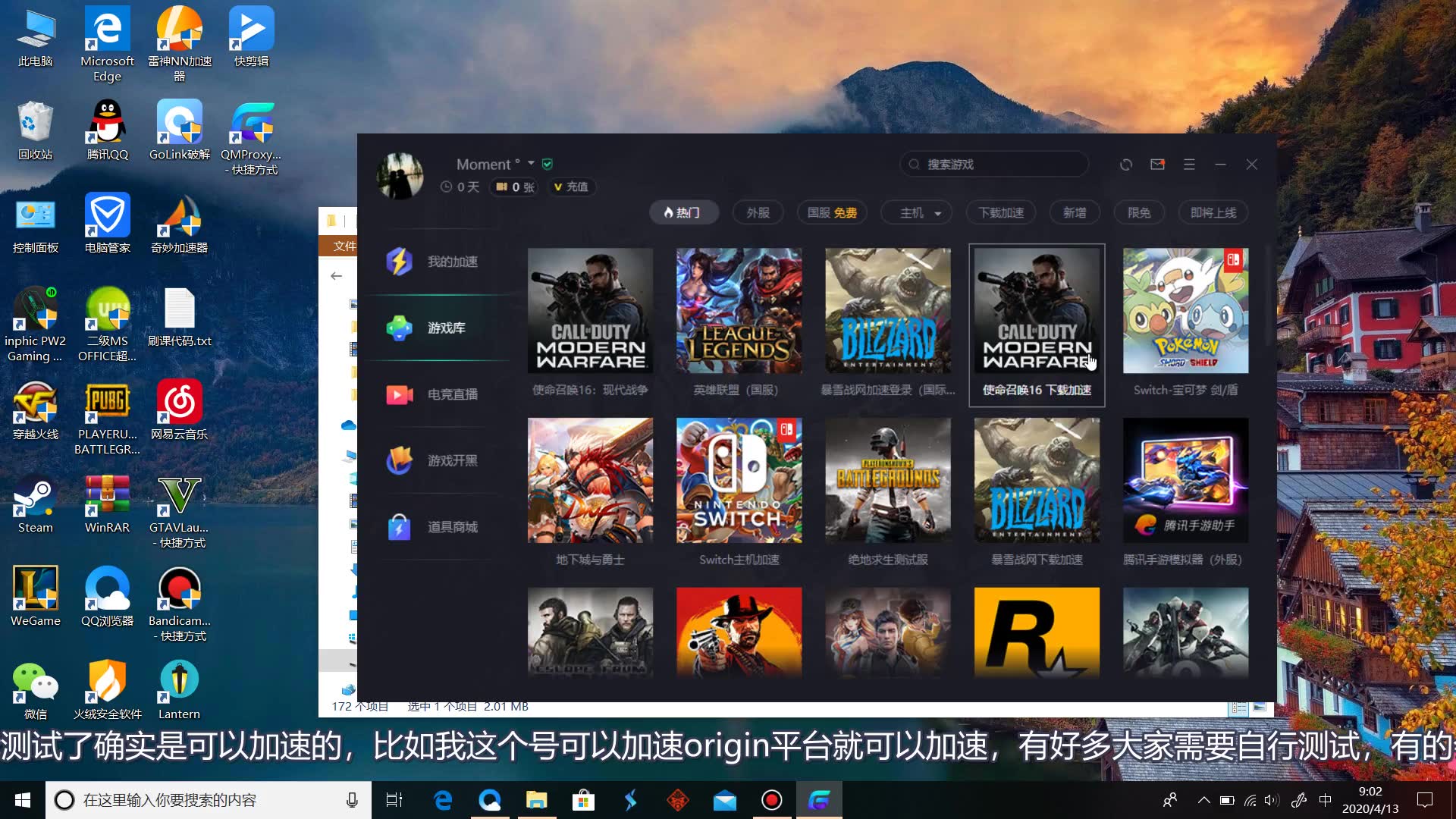The height and width of the screenshot is (819, 1456).
Task: Open the notification center icon
Action: coord(1425,800)
